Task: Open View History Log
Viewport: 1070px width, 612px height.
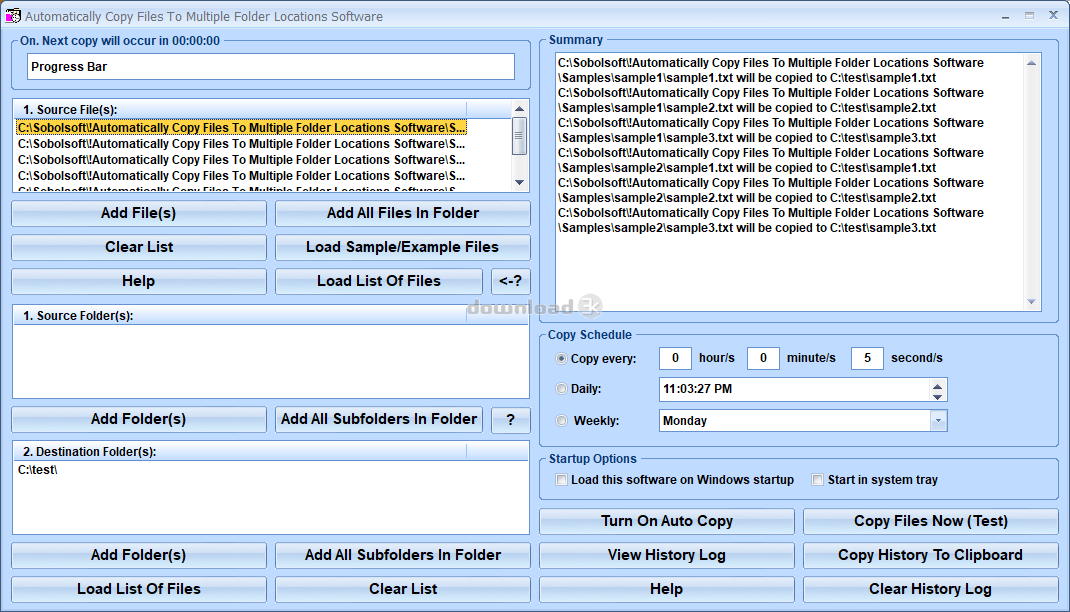Action: (667, 555)
